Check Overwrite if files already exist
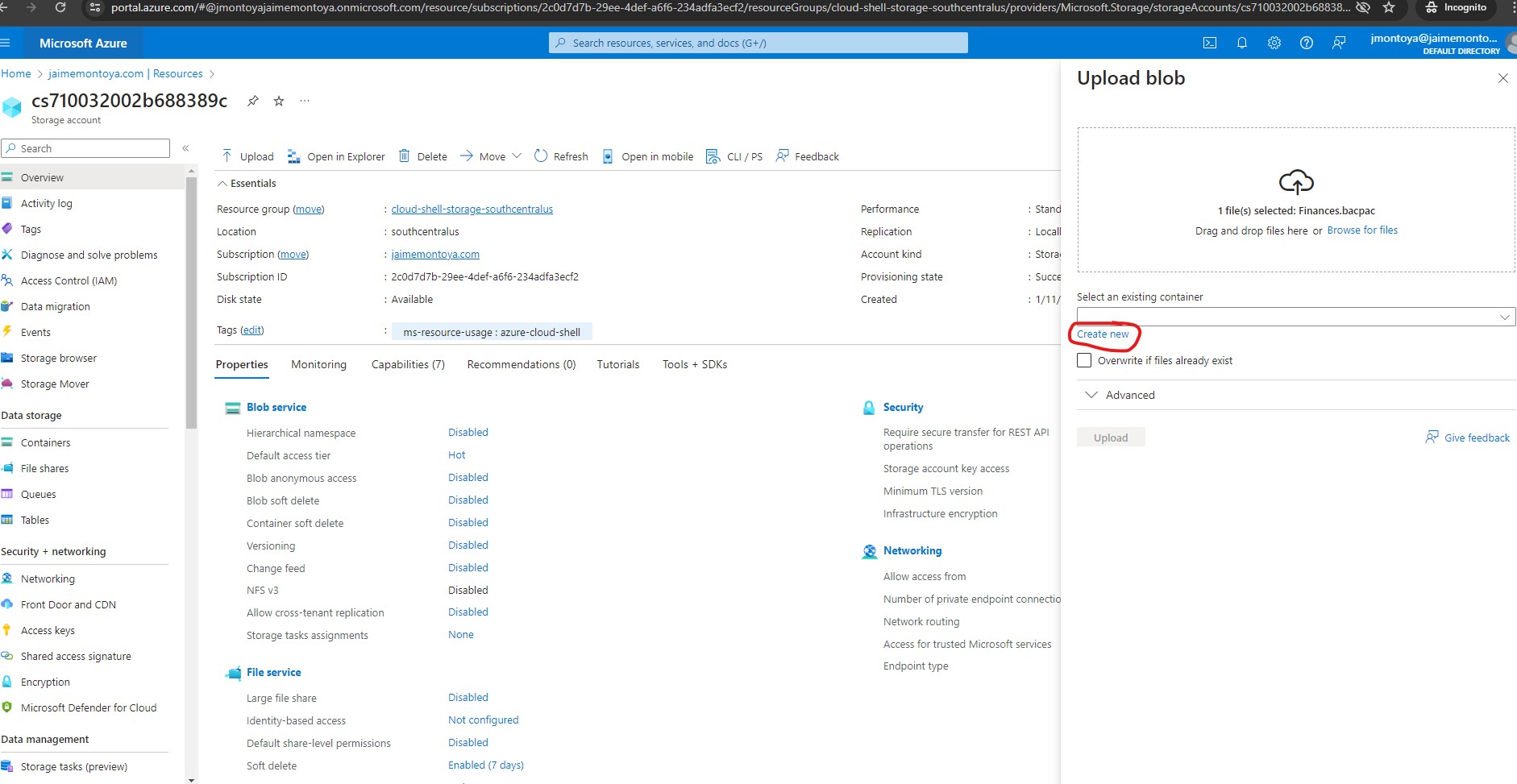Screen dimensions: 1517x784 point(1084,360)
